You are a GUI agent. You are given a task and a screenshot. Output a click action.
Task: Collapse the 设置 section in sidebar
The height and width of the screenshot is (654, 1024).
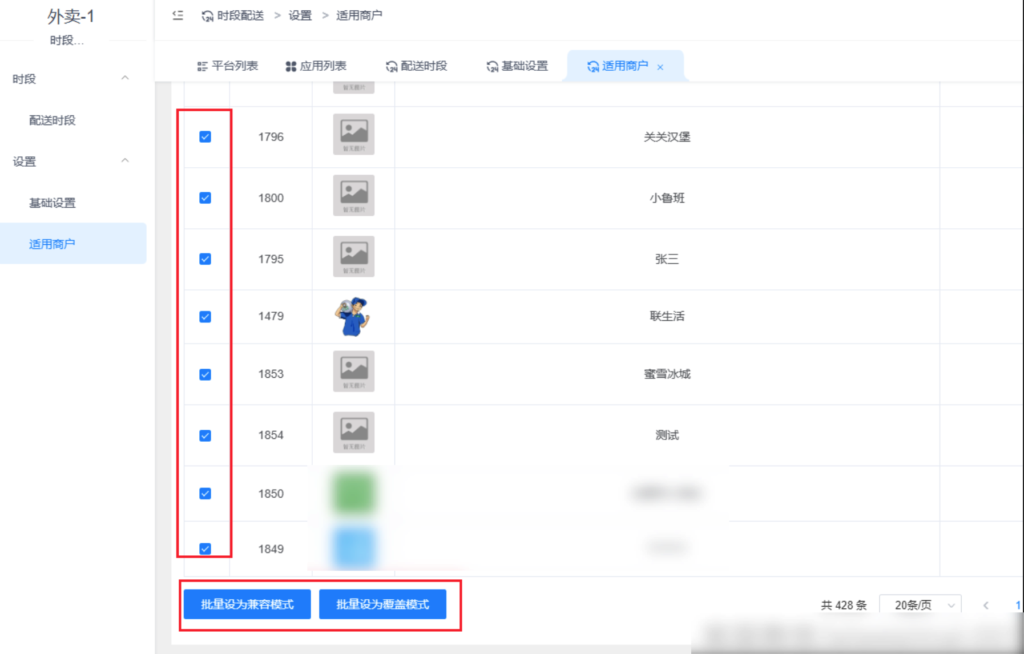tap(124, 161)
